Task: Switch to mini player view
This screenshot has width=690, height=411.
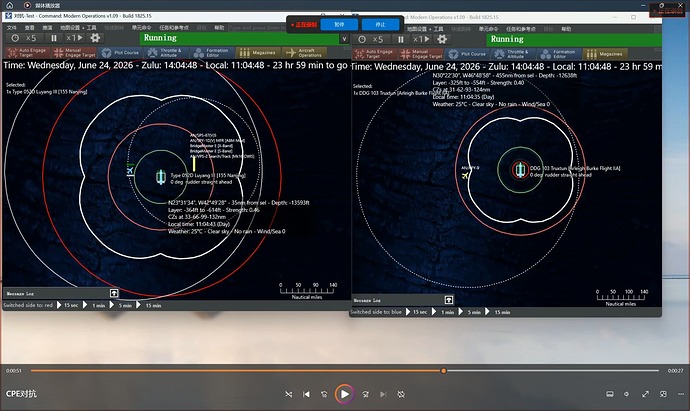Action: point(663,394)
